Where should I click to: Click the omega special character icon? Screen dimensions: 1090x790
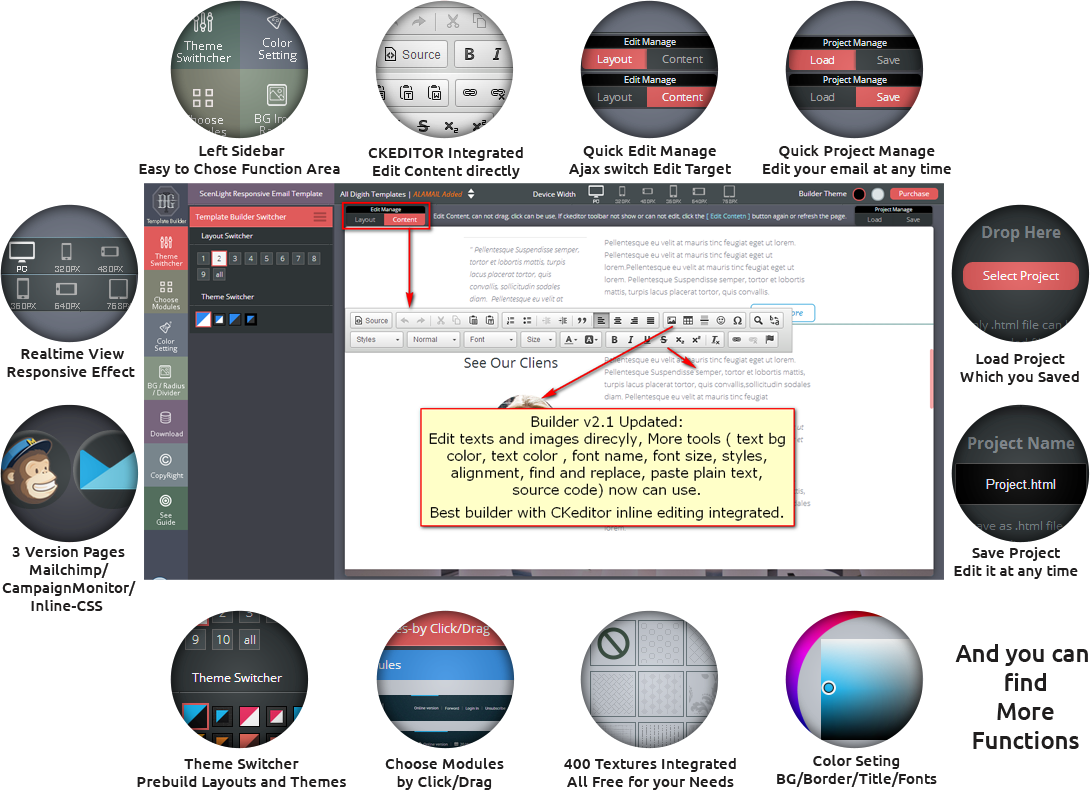point(737,321)
